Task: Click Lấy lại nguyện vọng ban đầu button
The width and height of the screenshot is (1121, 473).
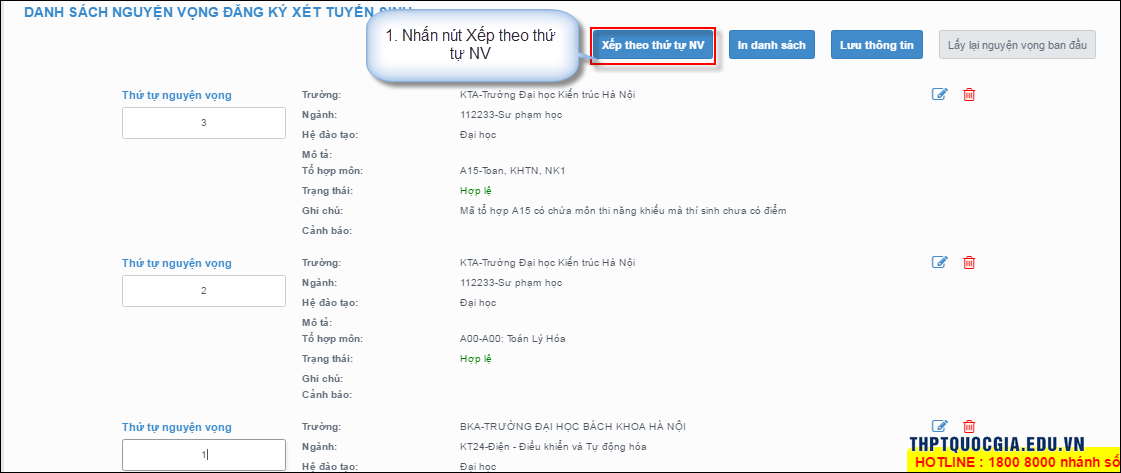Action: click(x=1017, y=44)
